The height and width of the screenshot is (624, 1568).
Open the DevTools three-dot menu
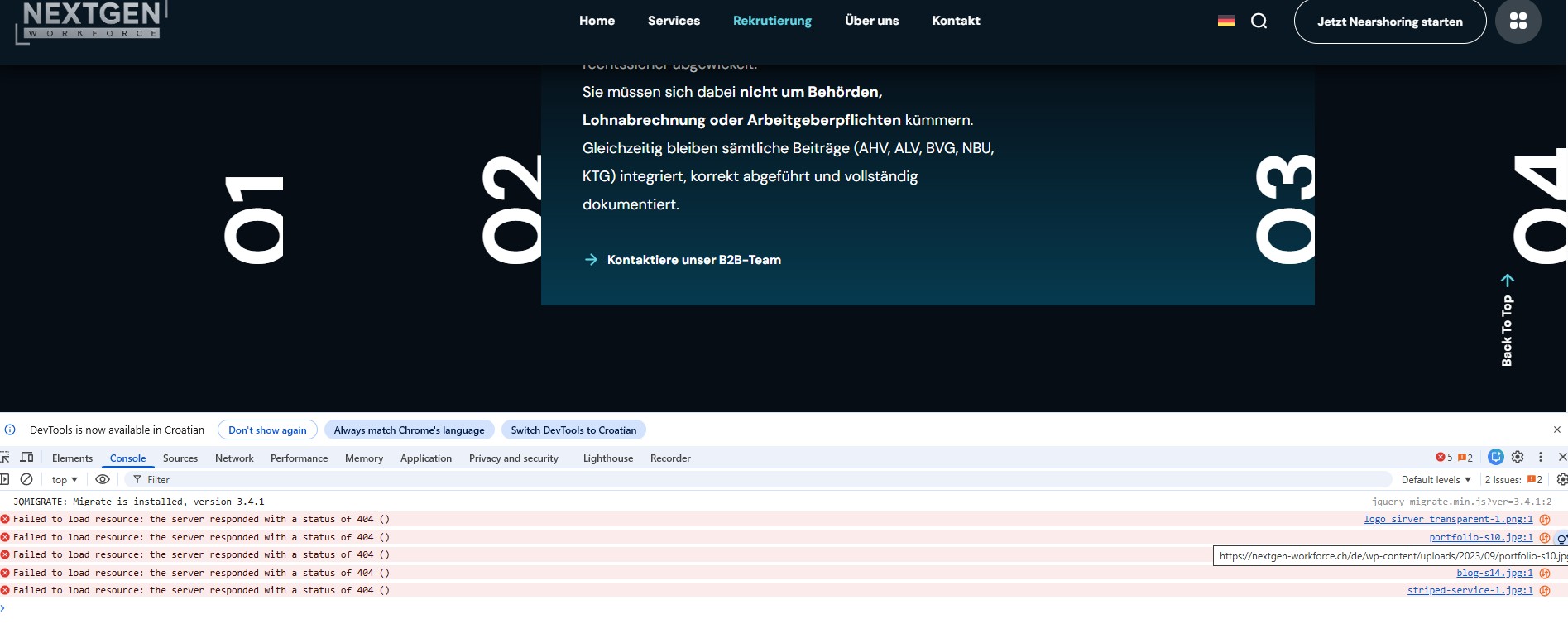click(x=1540, y=457)
